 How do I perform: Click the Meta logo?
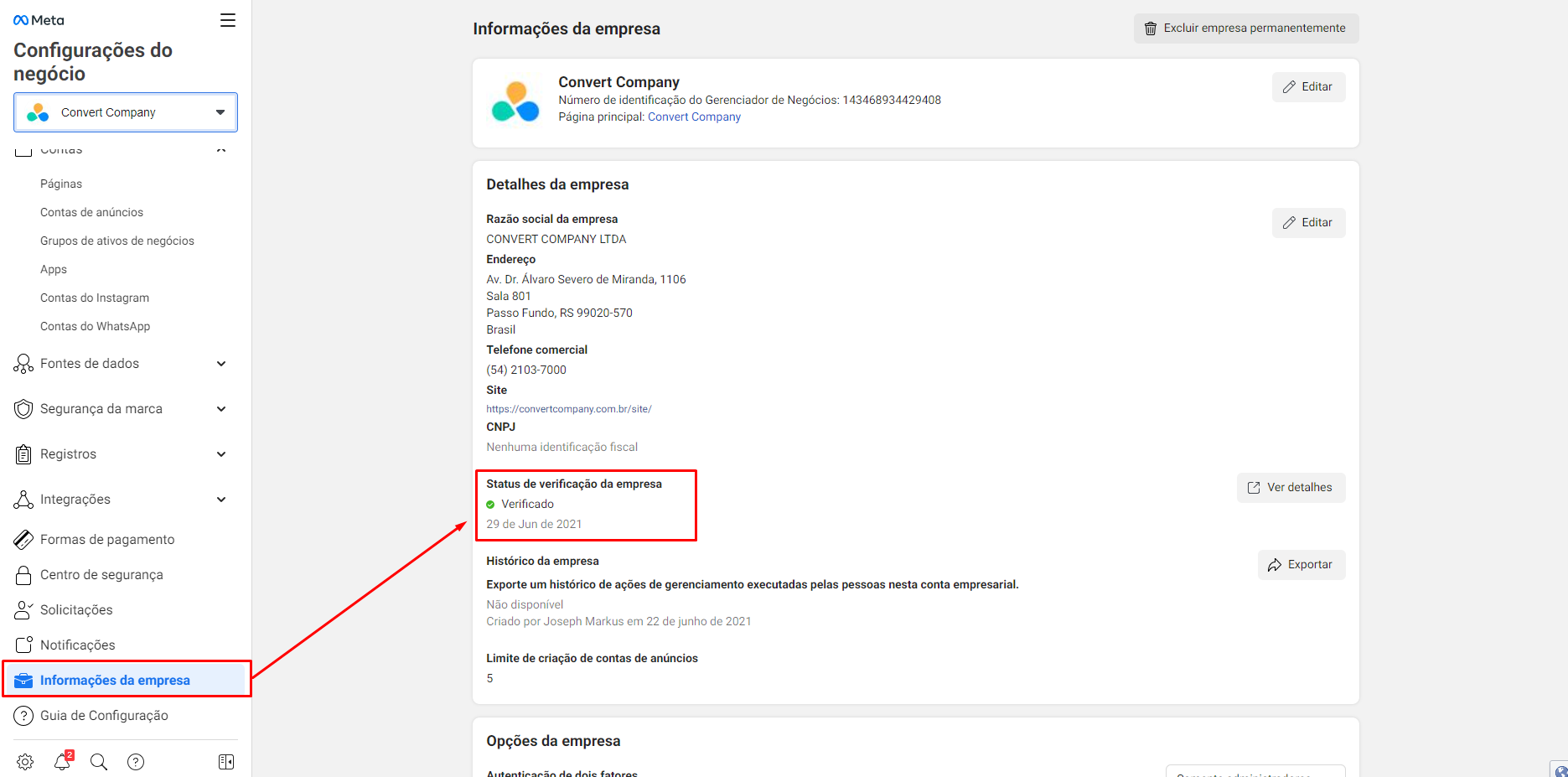click(39, 20)
